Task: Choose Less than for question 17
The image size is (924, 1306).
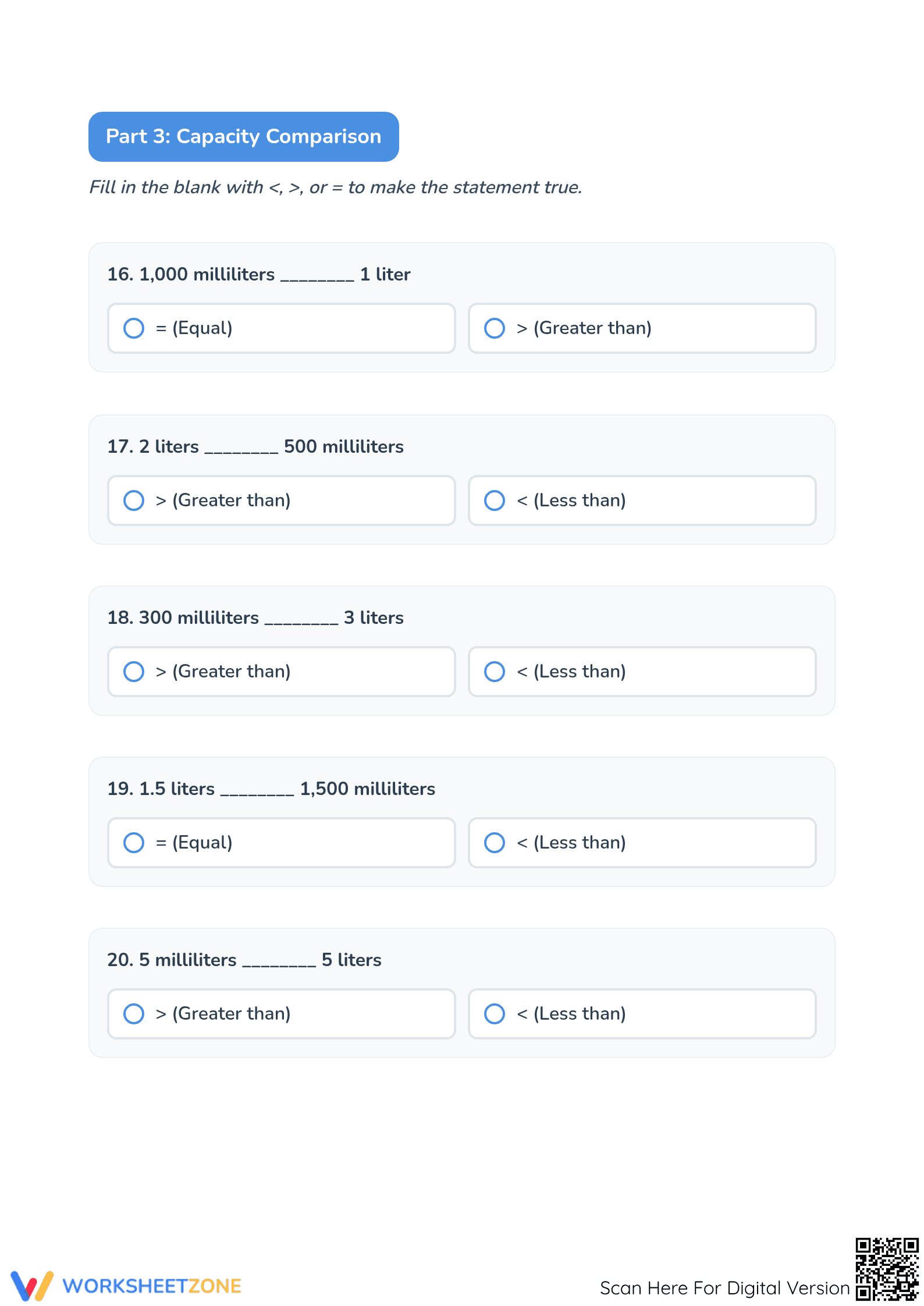Action: [x=495, y=501]
